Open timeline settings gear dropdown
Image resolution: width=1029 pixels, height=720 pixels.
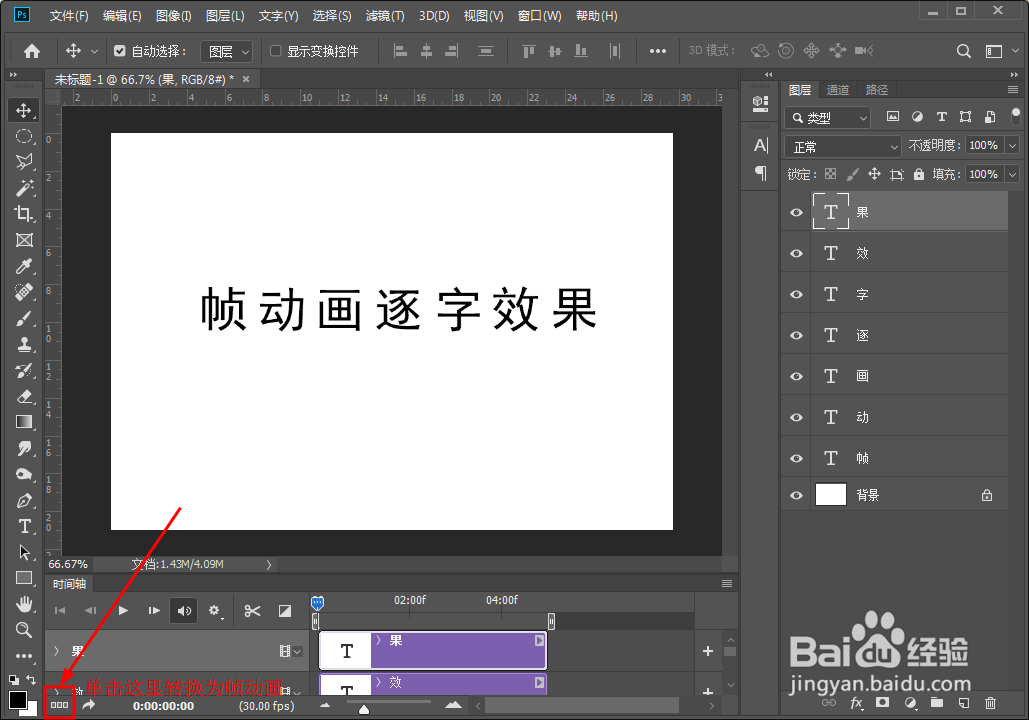215,611
